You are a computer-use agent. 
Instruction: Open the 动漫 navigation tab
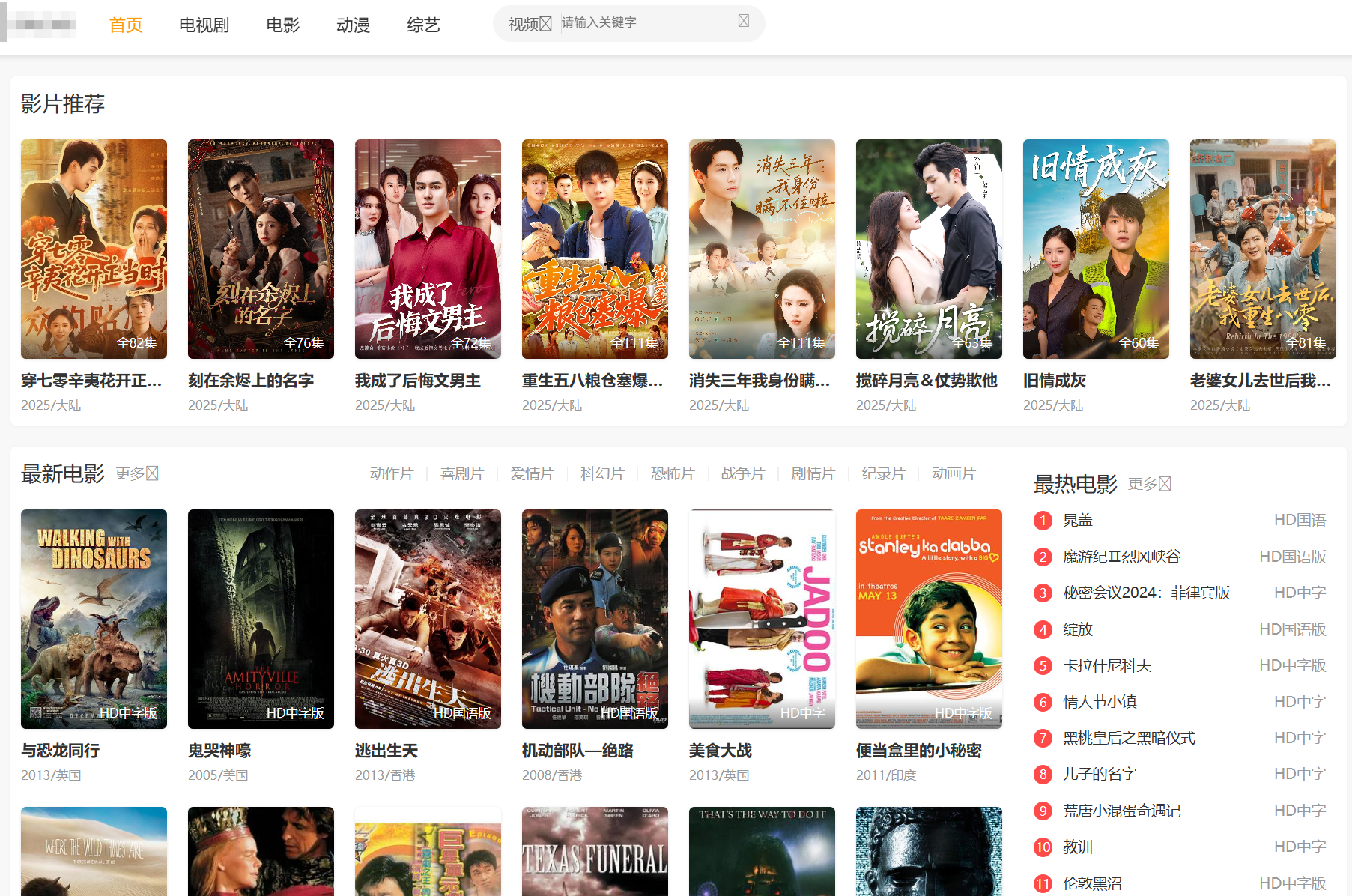pyautogui.click(x=353, y=25)
